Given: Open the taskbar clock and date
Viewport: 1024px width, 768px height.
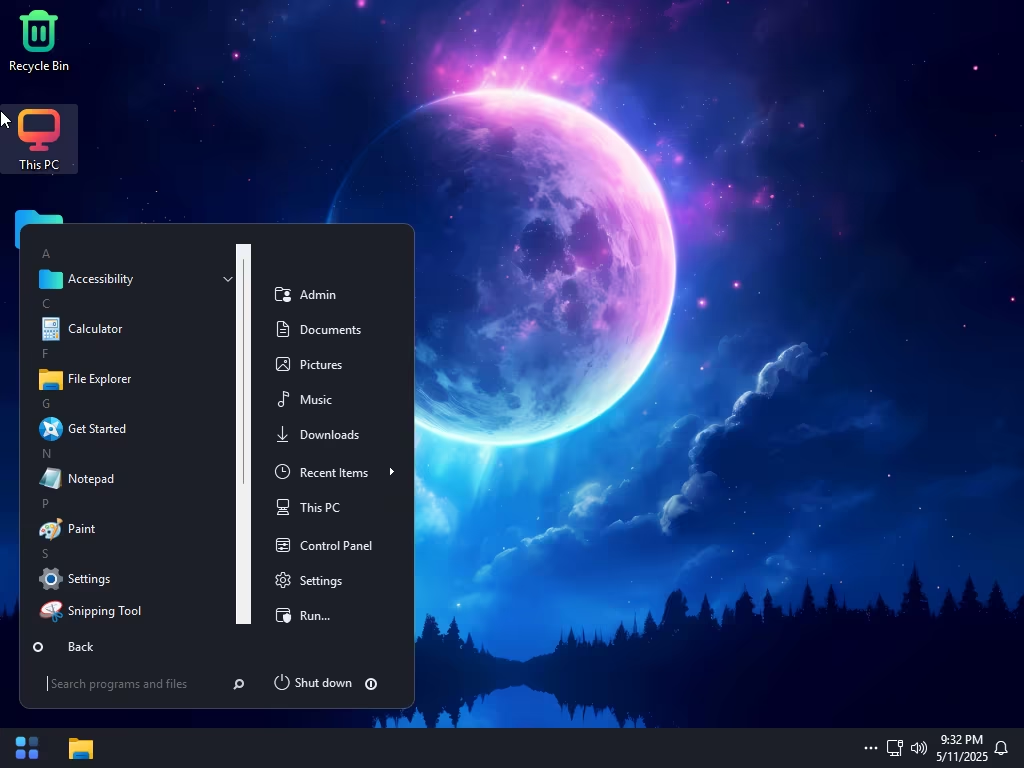Looking at the screenshot, I should 961,748.
